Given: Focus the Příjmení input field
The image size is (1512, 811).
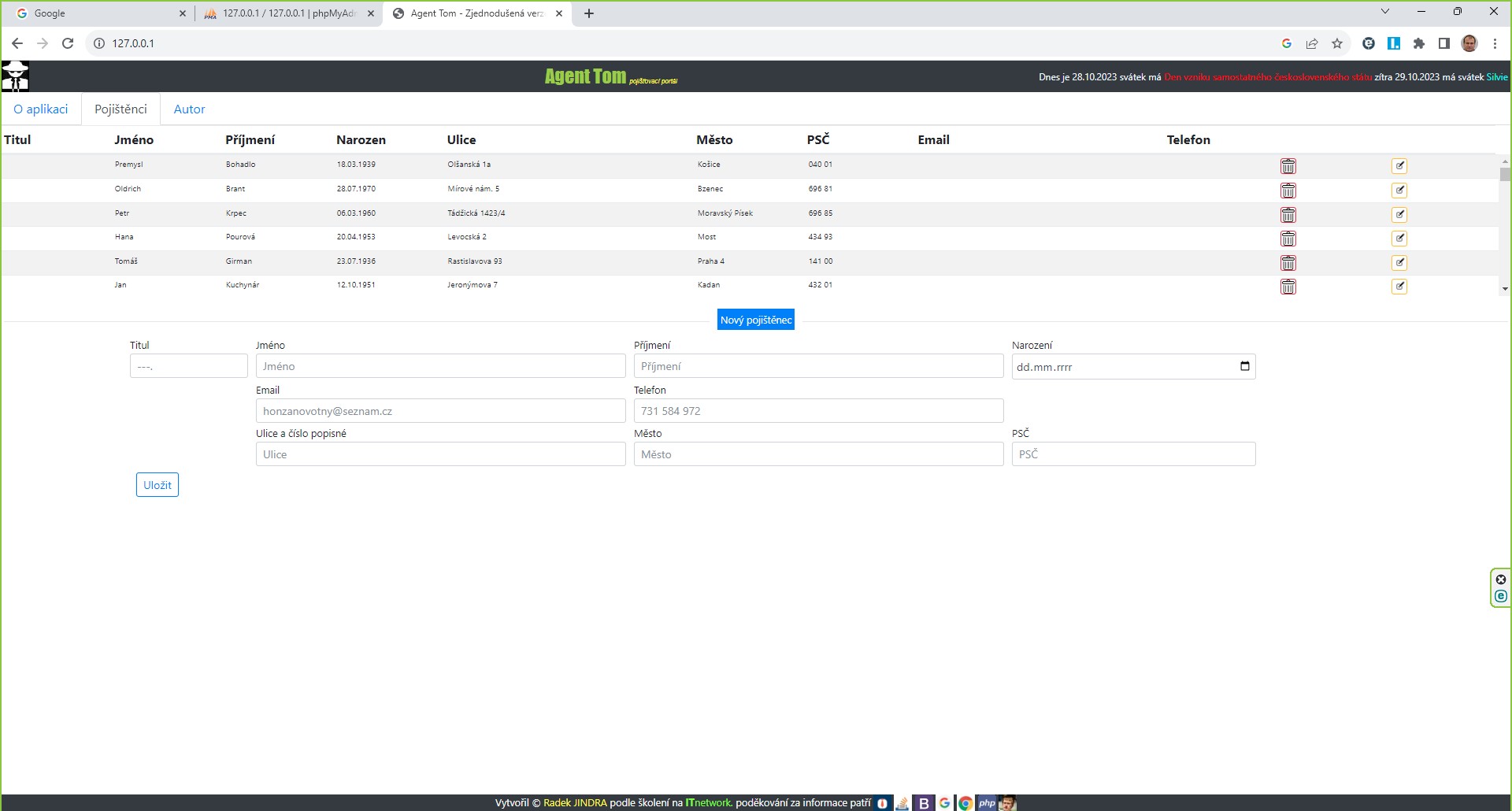Looking at the screenshot, I should coord(817,366).
